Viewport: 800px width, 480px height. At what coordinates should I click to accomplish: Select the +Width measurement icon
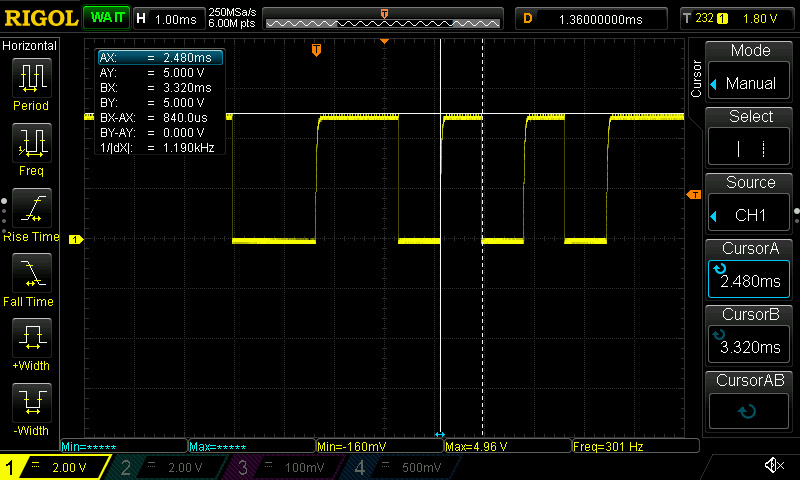point(32,338)
